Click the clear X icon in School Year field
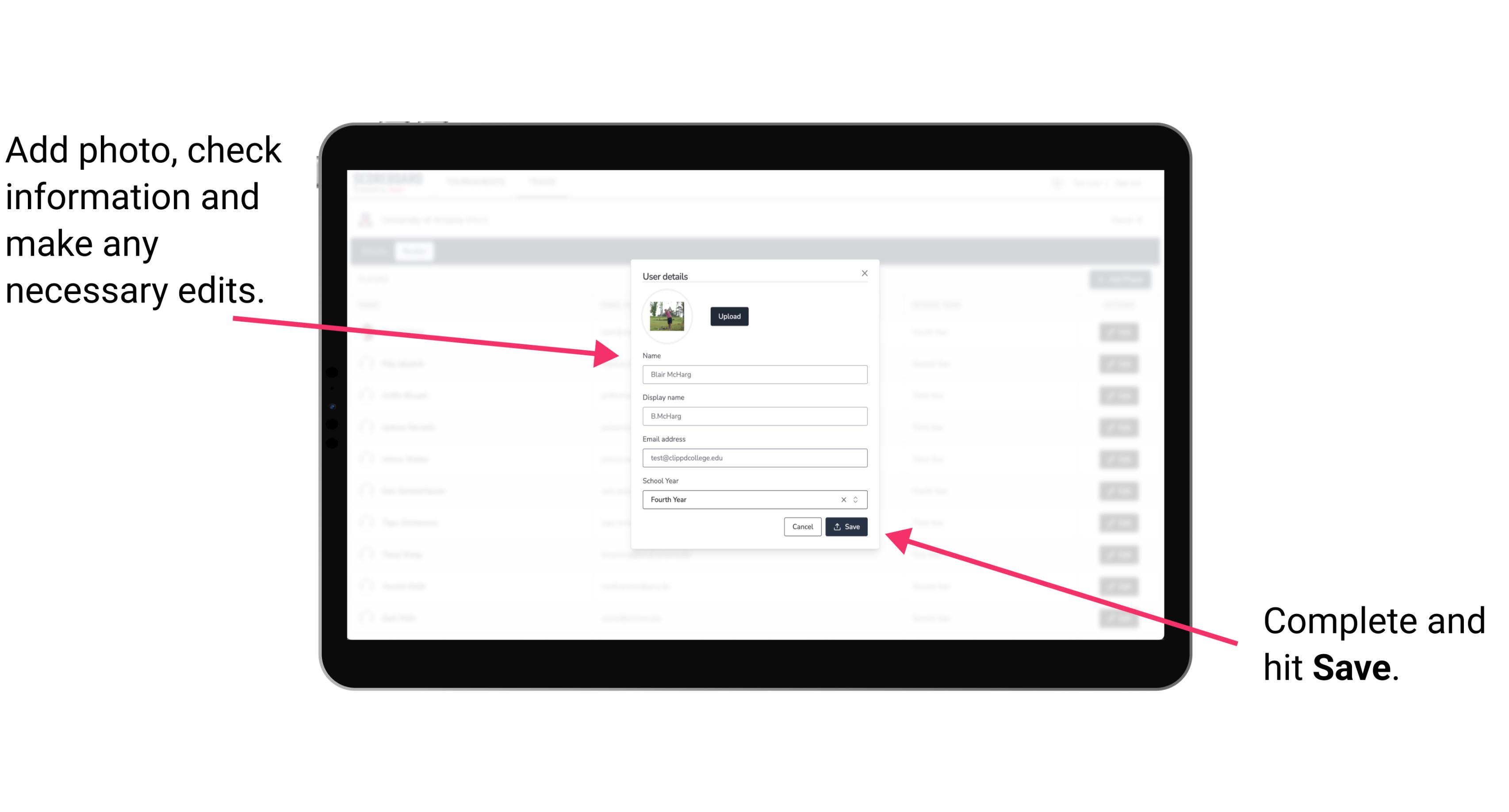 tap(841, 499)
